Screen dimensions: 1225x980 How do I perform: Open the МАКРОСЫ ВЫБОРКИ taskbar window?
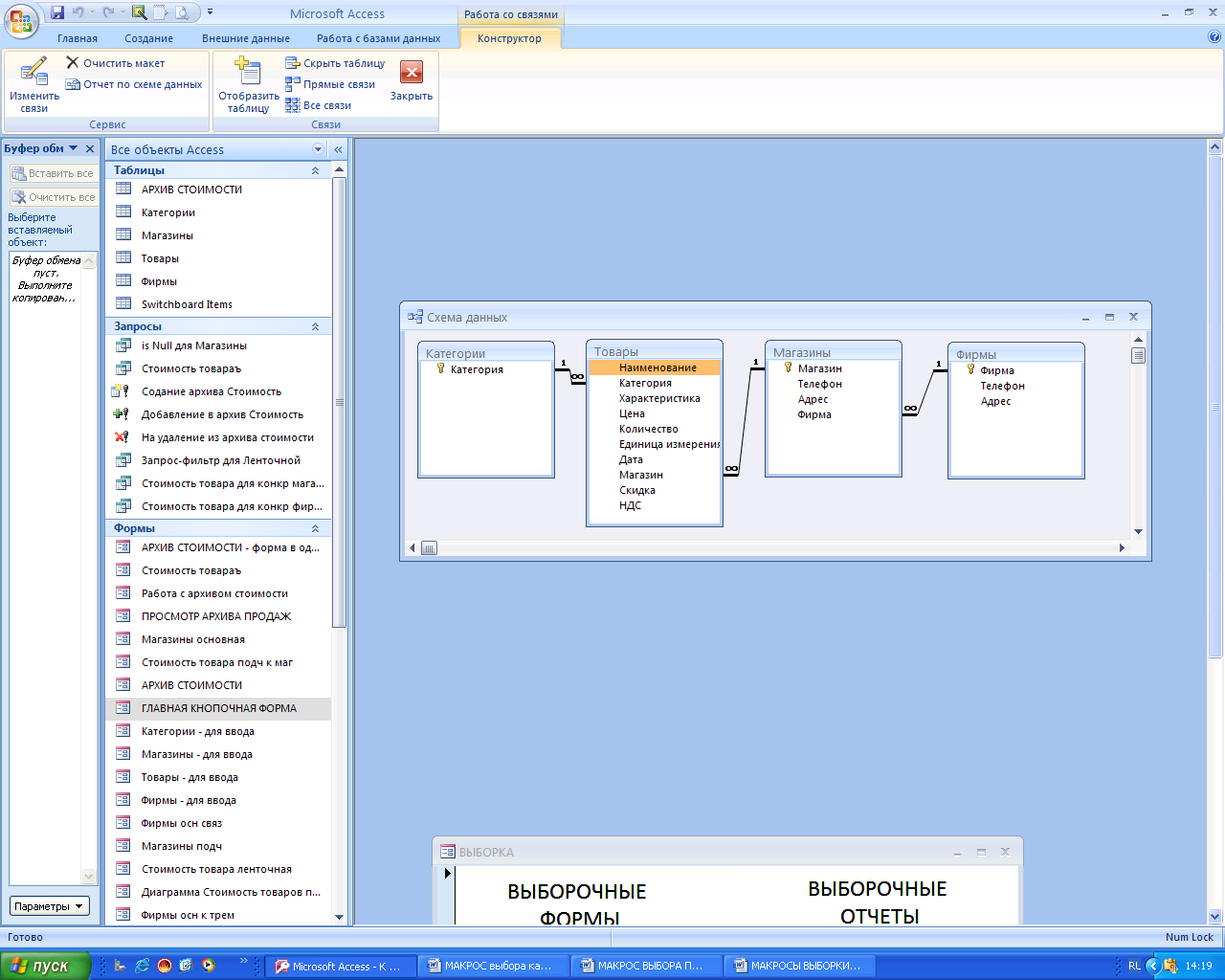click(802, 967)
